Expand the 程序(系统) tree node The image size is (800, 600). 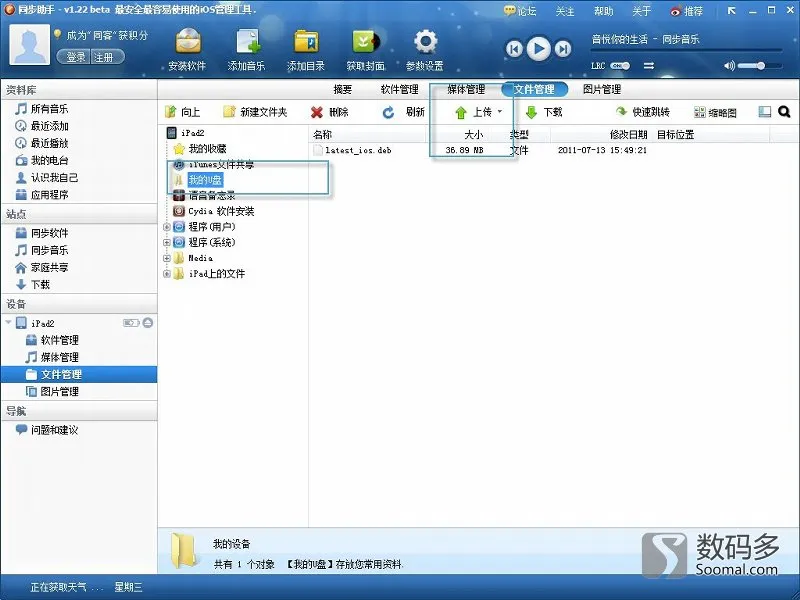click(166, 243)
